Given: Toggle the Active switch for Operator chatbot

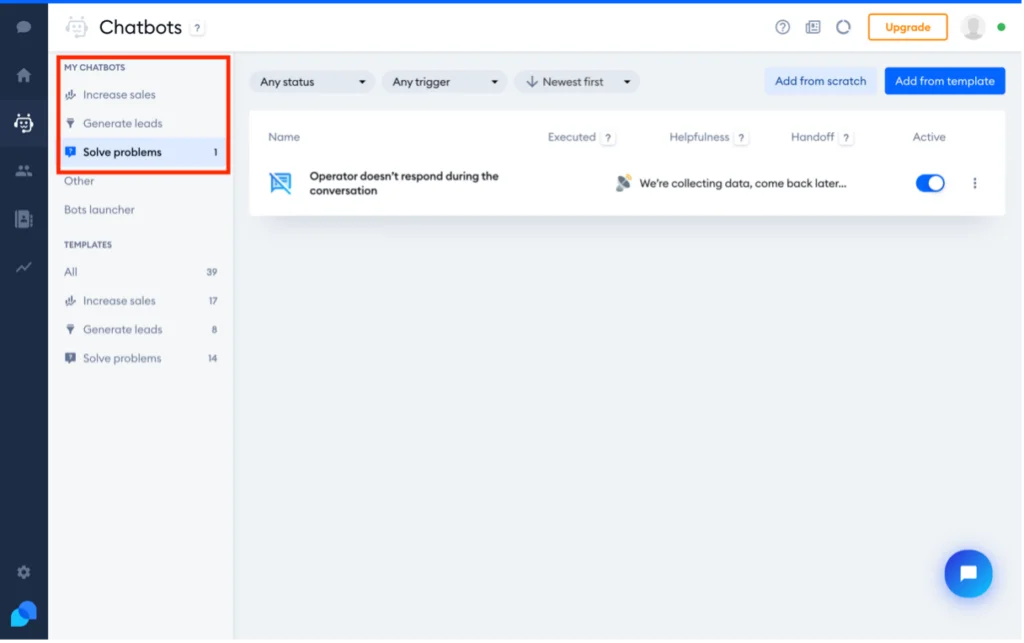Looking at the screenshot, I should point(930,183).
